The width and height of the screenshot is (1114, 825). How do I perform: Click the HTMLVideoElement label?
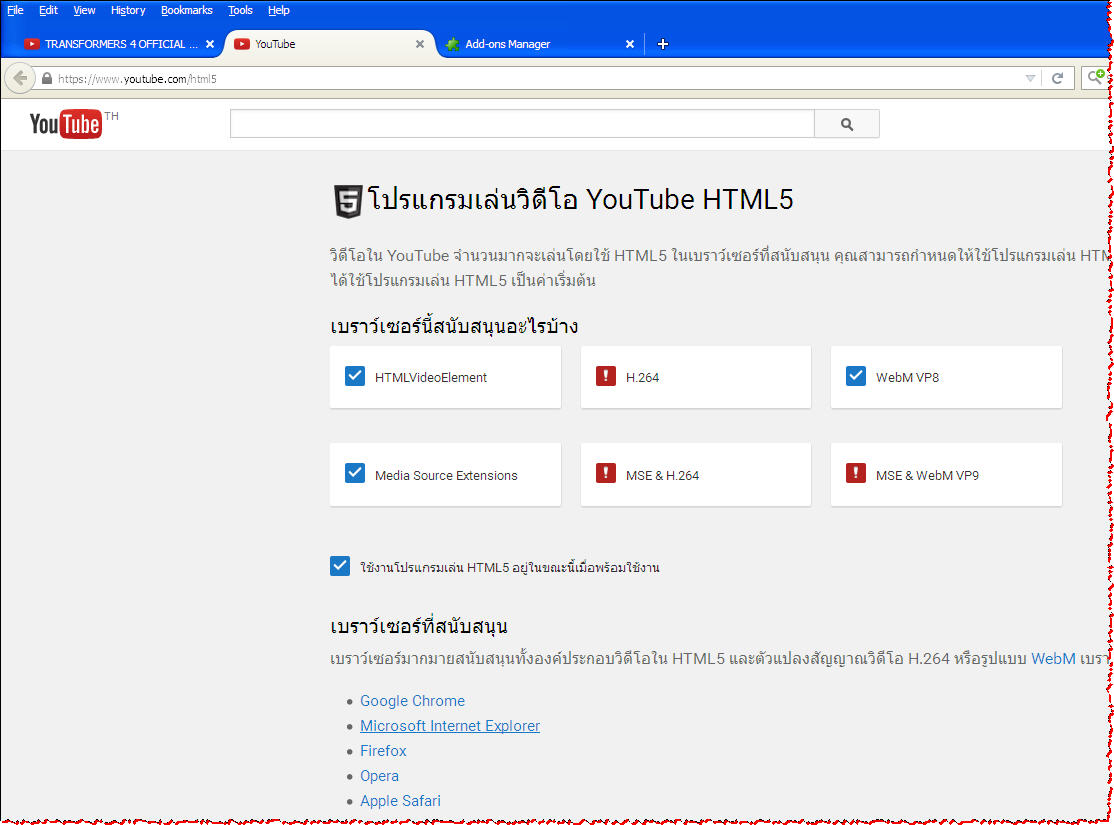[431, 377]
